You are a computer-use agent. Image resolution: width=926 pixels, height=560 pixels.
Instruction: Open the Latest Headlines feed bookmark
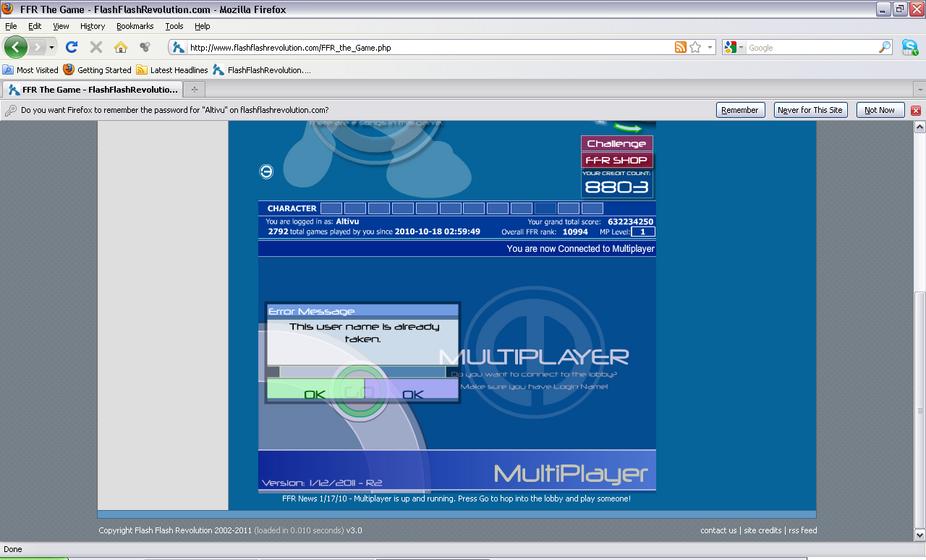click(172, 70)
